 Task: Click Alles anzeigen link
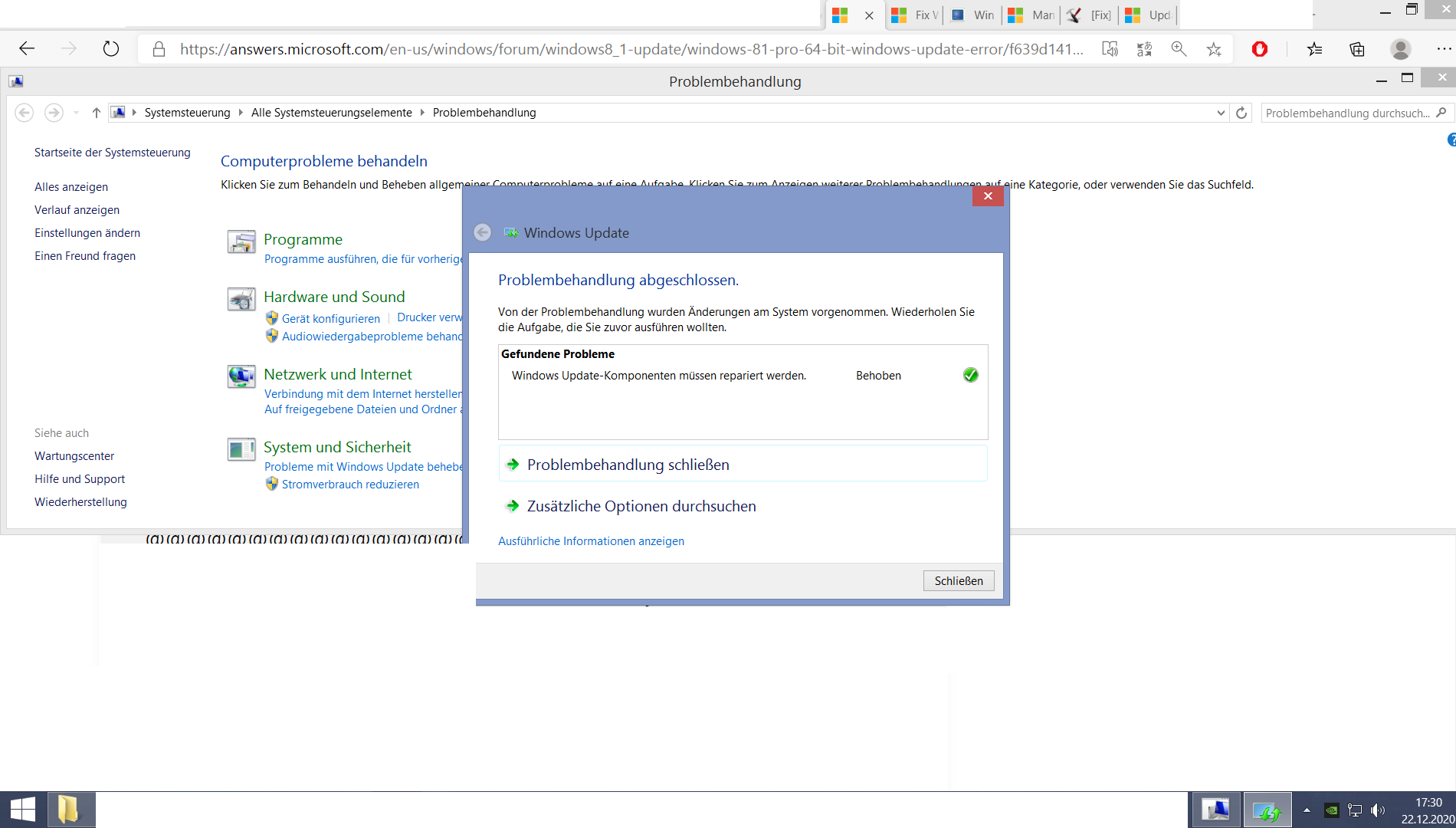tap(71, 187)
